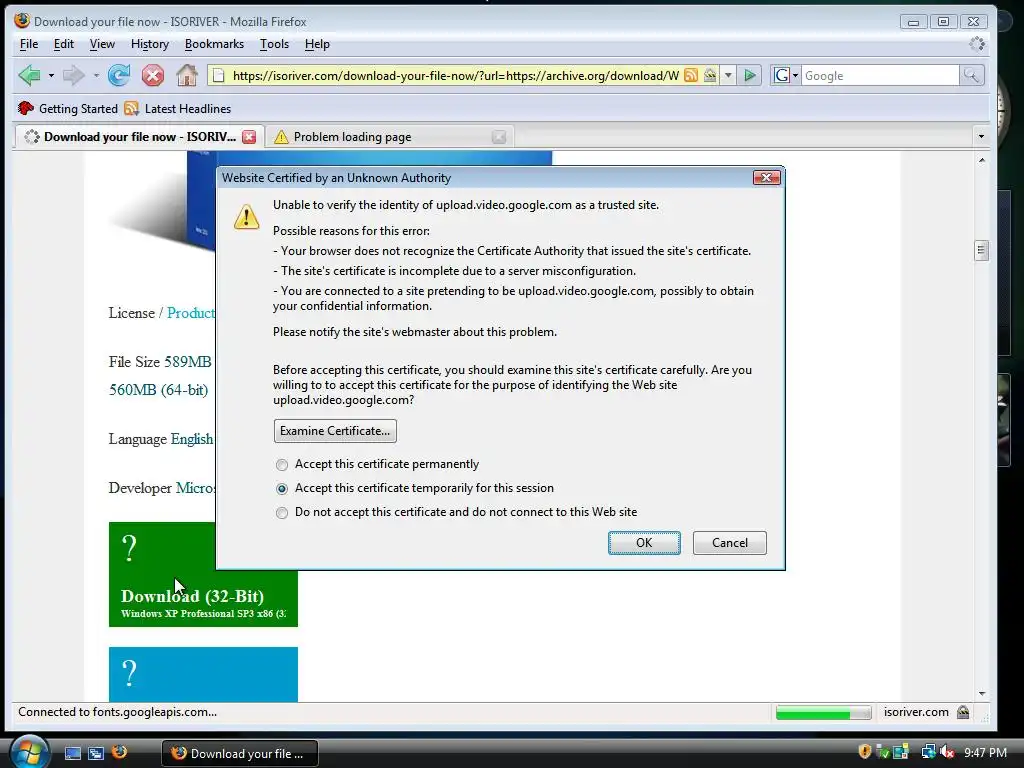This screenshot has width=1024, height=768.
Task: Click the security shield tray icon
Action: [x=865, y=752]
